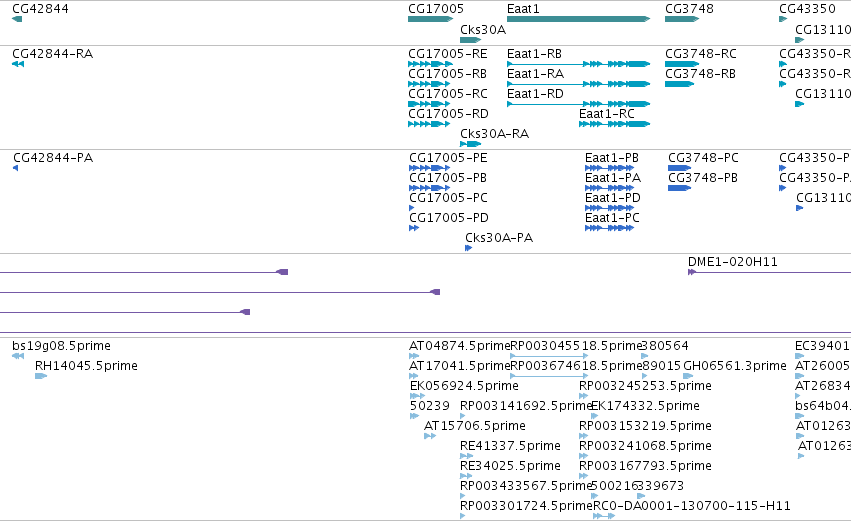Click EST label RH14045.5prime
Image resolution: width=851 pixels, height=521 pixels.
point(86,366)
